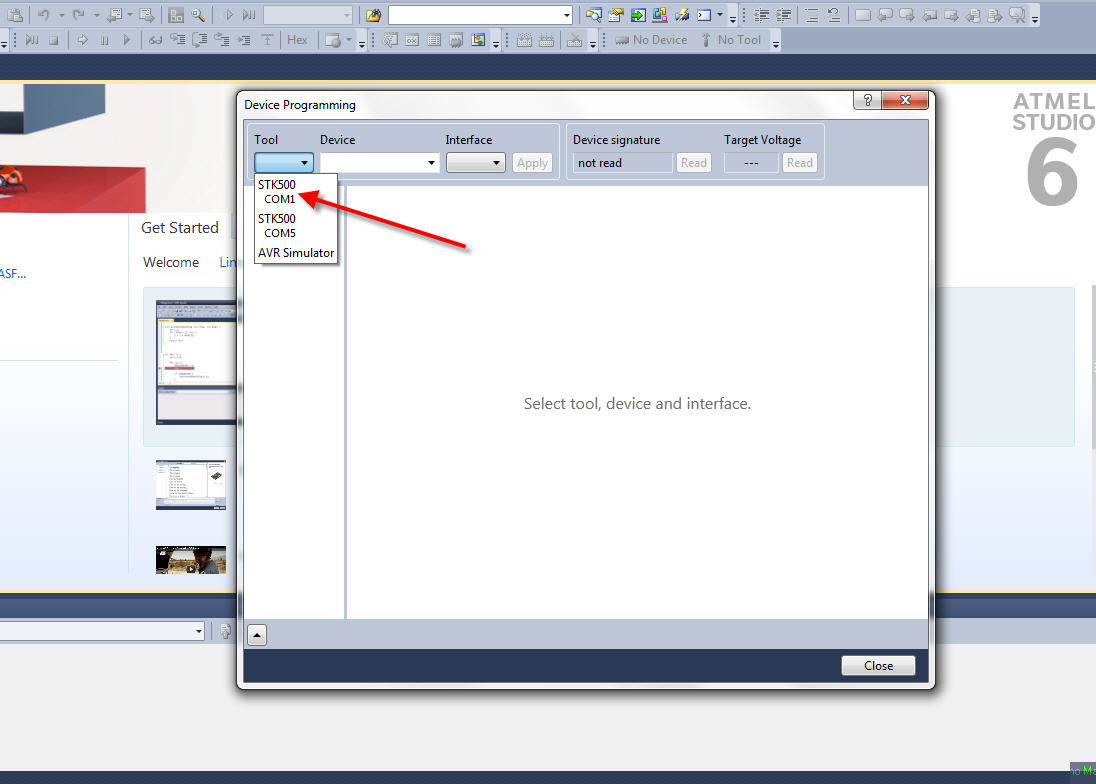The height and width of the screenshot is (784, 1096).
Task: Click the Increase Indent icon
Action: [x=784, y=15]
